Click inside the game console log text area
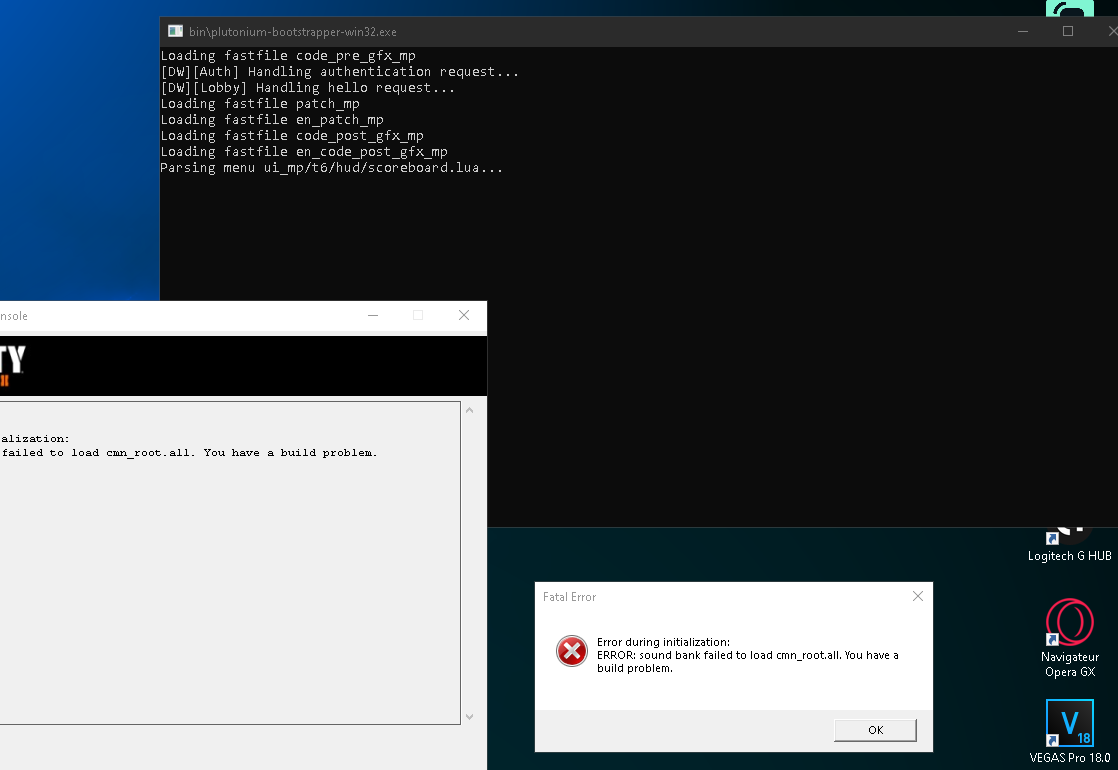Screen dimensions: 1118x770 (x=230, y=580)
